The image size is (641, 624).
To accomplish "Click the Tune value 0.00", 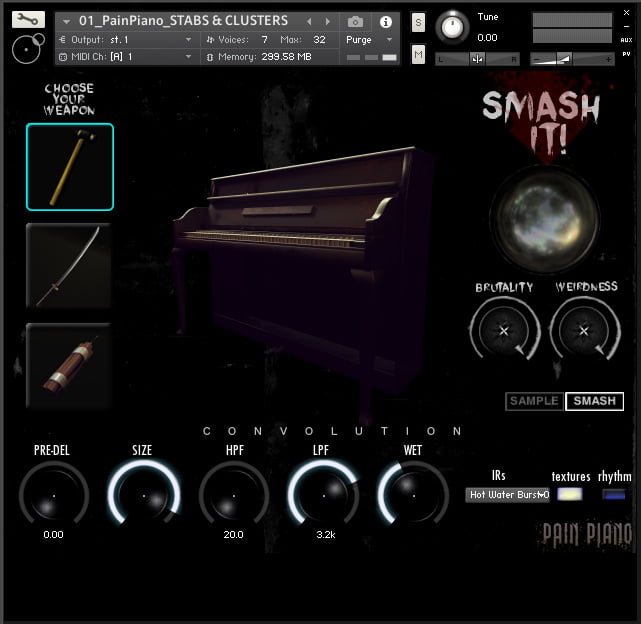I will [x=487, y=38].
